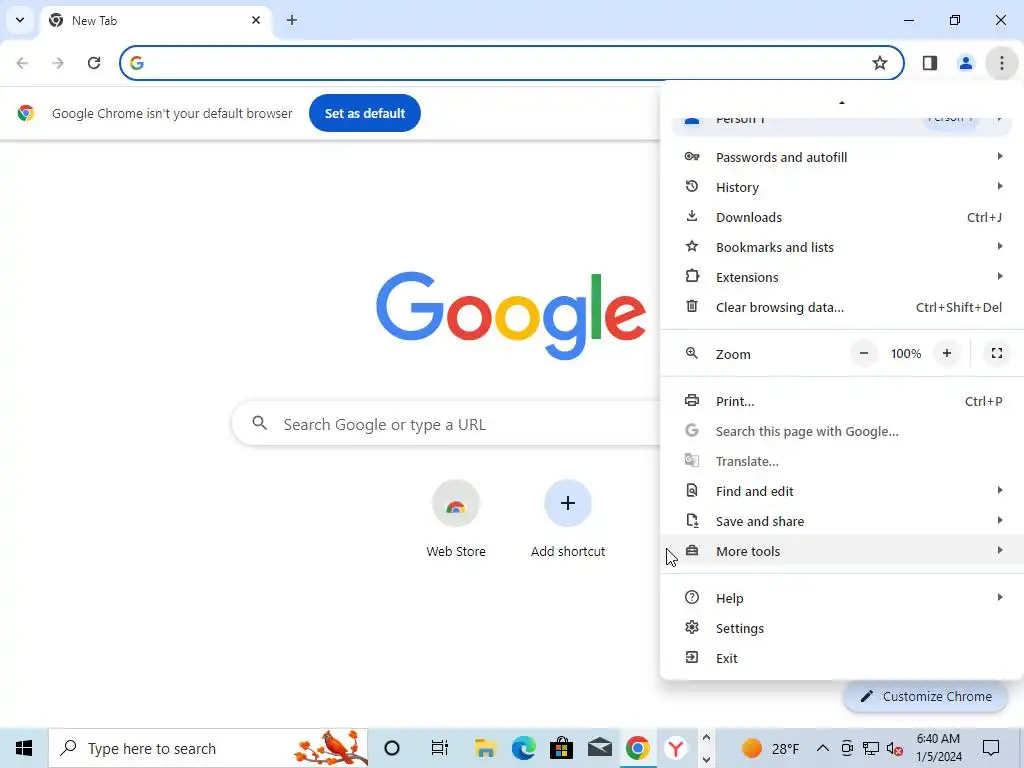Launch Microsoft Edge from taskbar
Viewport: 1024px width, 768px height.
point(523,748)
